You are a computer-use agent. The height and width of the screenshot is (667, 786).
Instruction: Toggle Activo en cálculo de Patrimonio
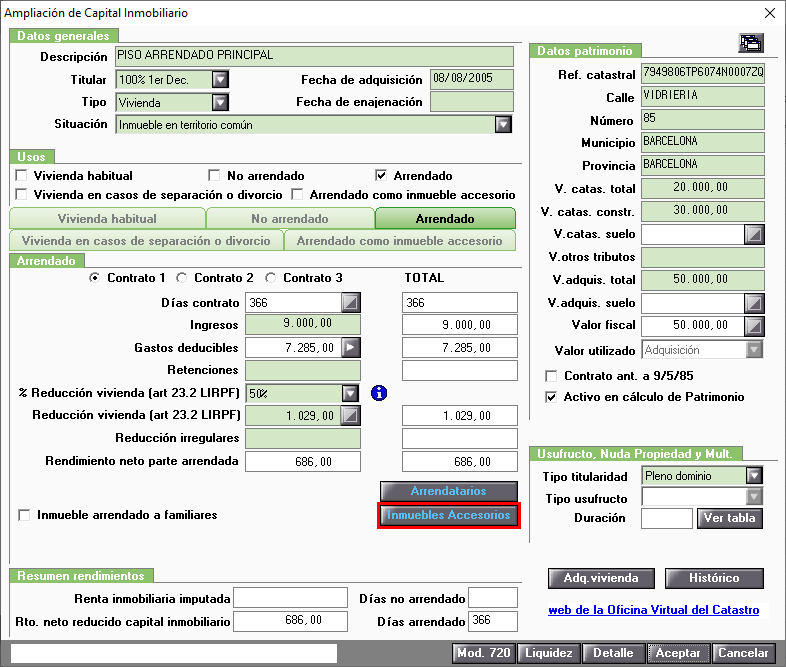pos(551,397)
